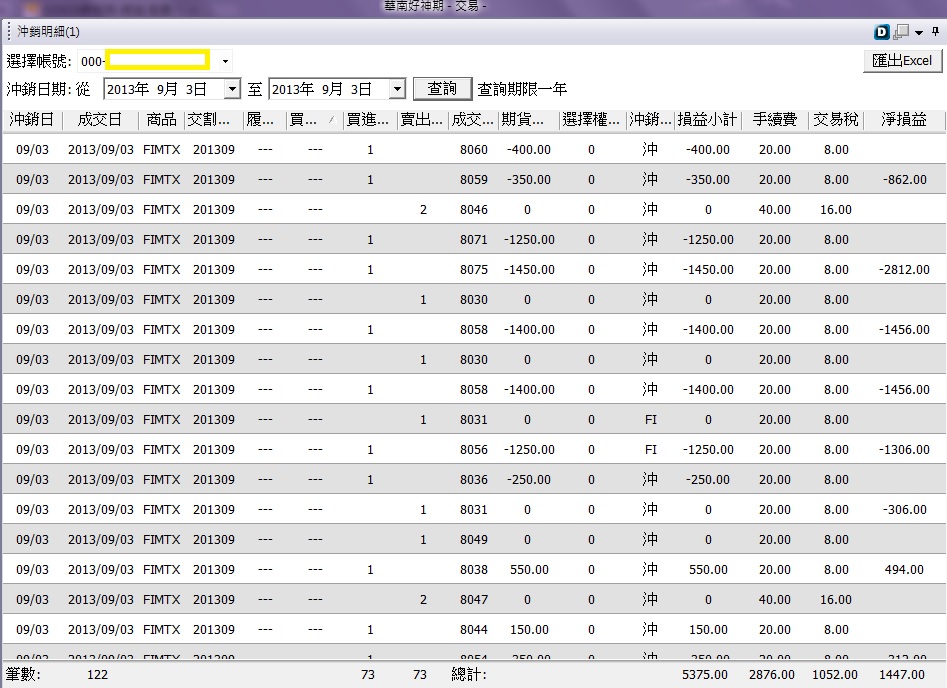
Task: Click the price cell 8049
Action: (474, 539)
